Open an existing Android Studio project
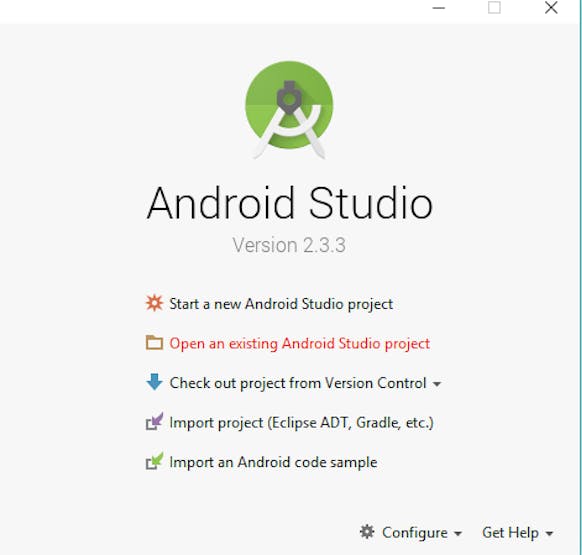Viewport: 582px width, 555px height. [x=300, y=343]
